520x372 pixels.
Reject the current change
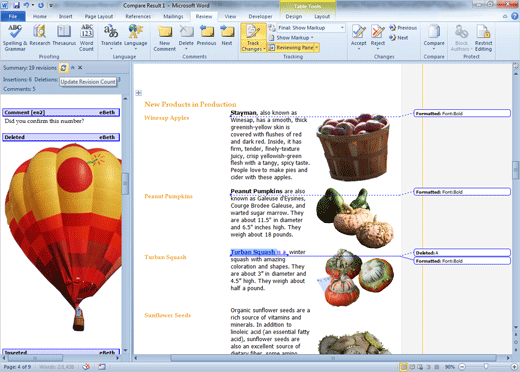pos(378,37)
